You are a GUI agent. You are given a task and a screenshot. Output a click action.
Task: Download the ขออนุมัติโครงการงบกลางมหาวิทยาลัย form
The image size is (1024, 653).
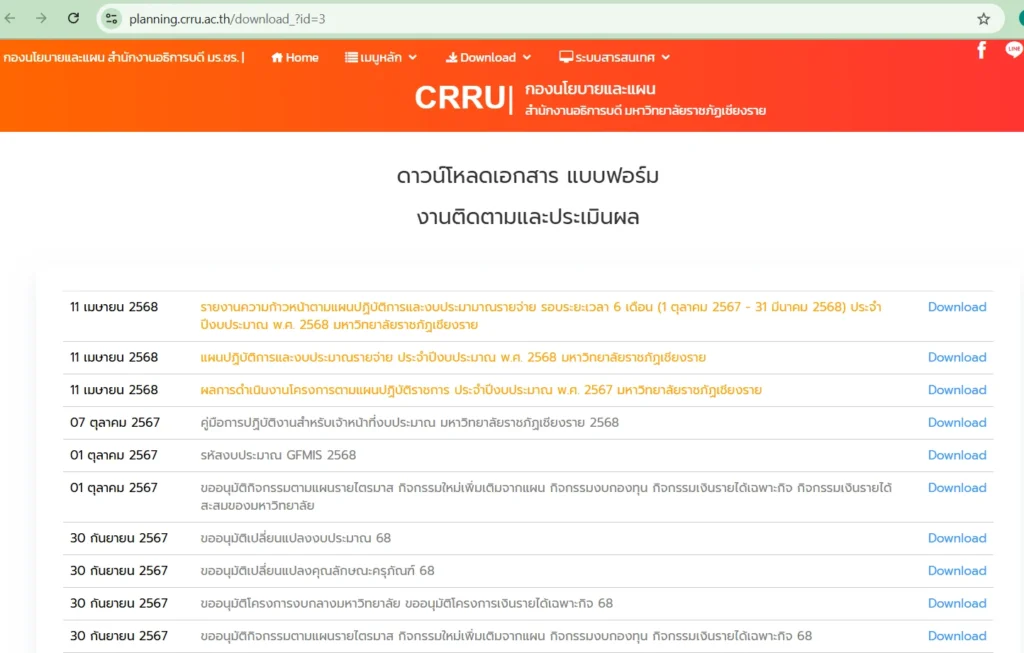[957, 603]
